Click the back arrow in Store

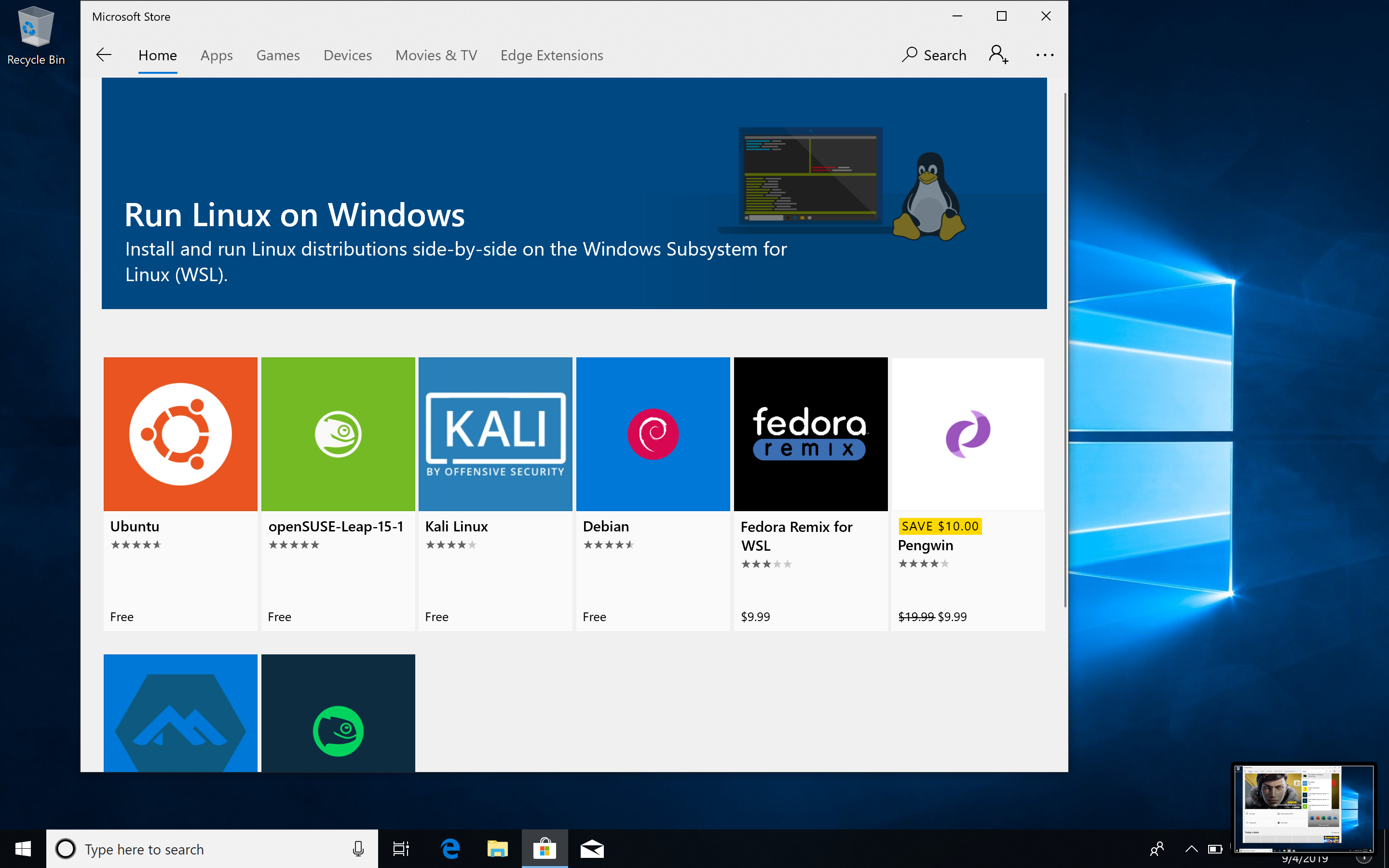tap(104, 55)
